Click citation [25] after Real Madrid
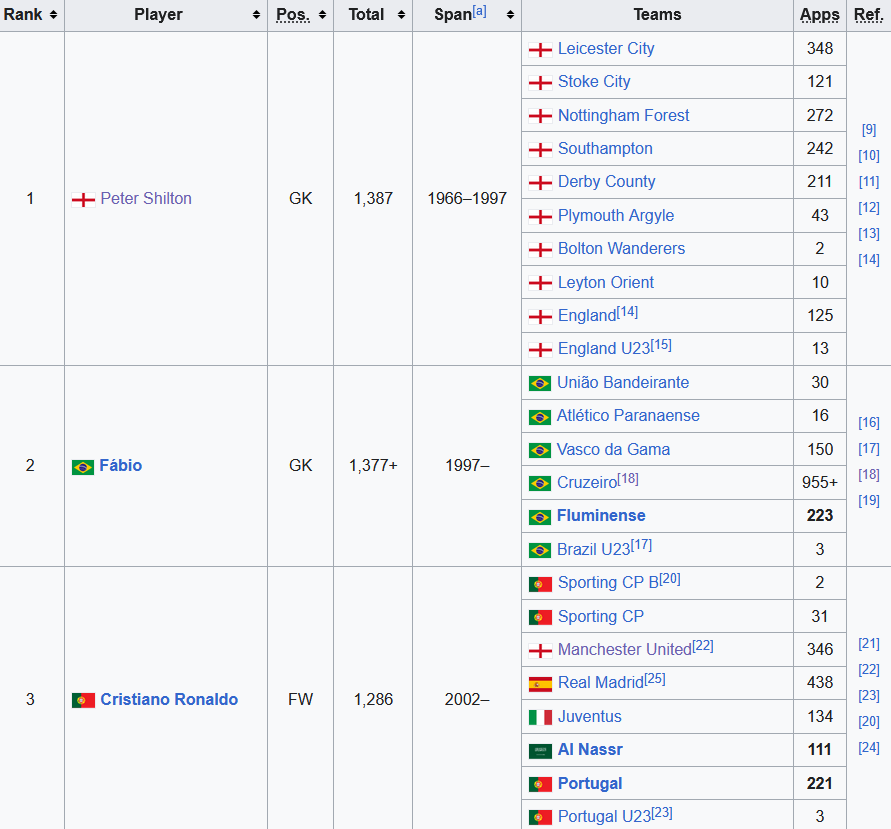Image resolution: width=891 pixels, height=829 pixels. pyautogui.click(x=655, y=679)
